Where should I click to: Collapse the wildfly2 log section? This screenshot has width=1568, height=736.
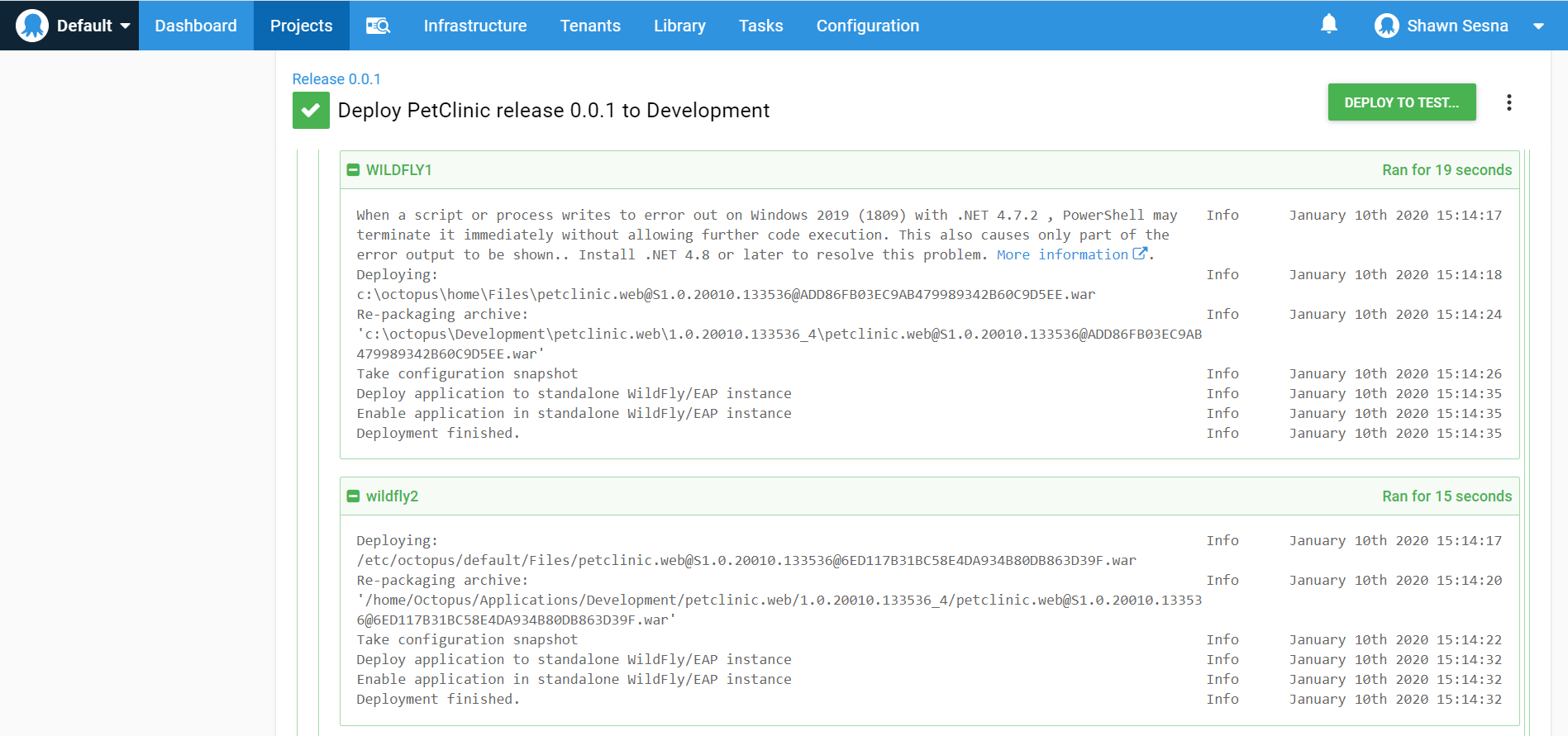coord(354,496)
